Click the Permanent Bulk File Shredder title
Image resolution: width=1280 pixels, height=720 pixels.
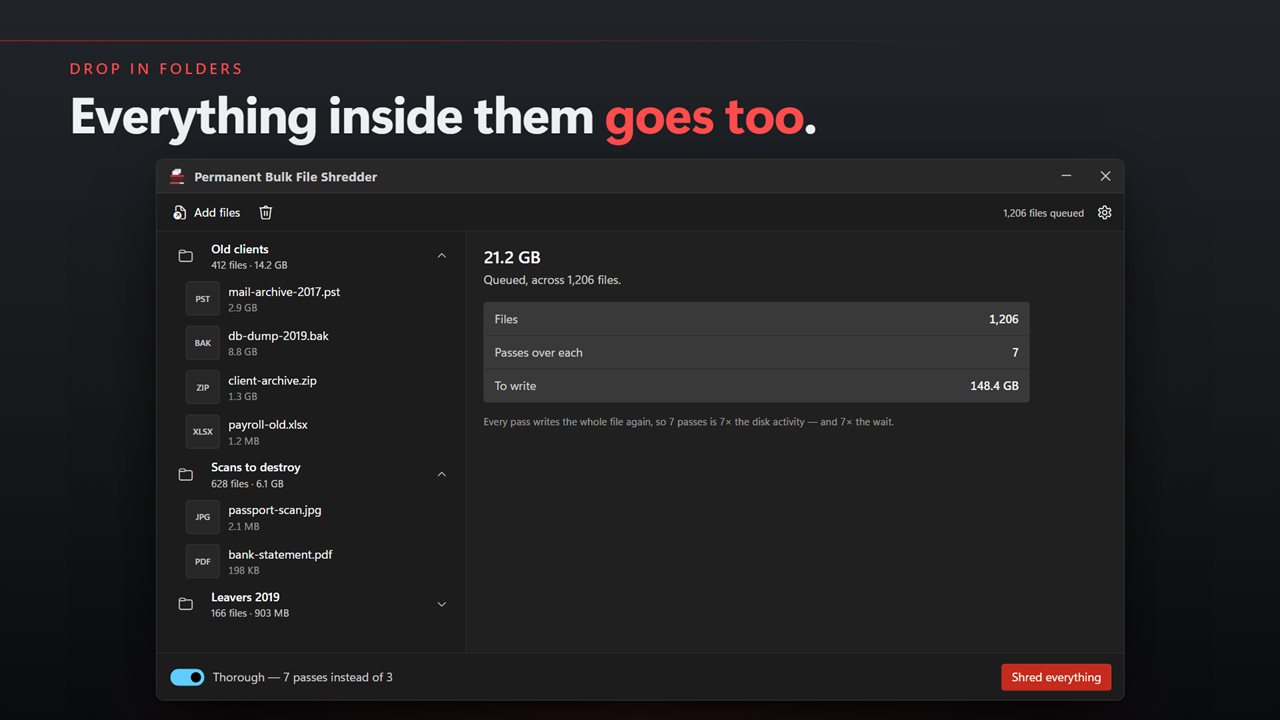[285, 177]
